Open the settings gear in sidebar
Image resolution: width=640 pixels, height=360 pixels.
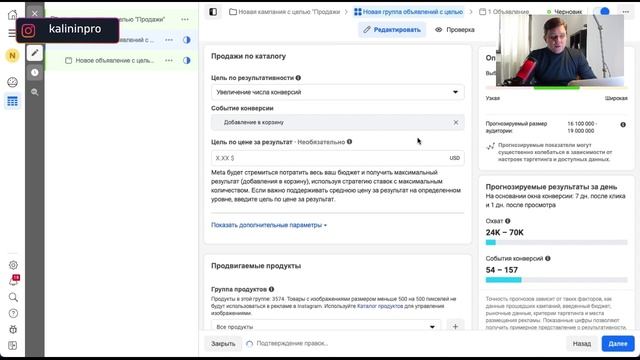pos(13,265)
